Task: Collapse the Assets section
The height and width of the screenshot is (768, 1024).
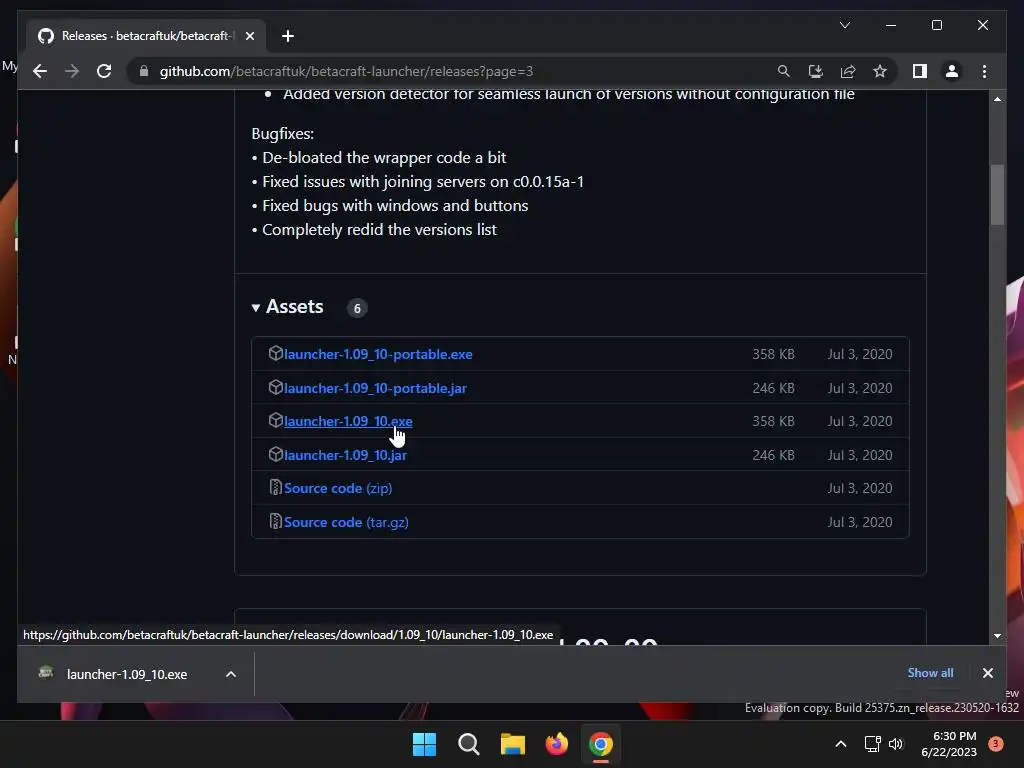Action: point(287,307)
